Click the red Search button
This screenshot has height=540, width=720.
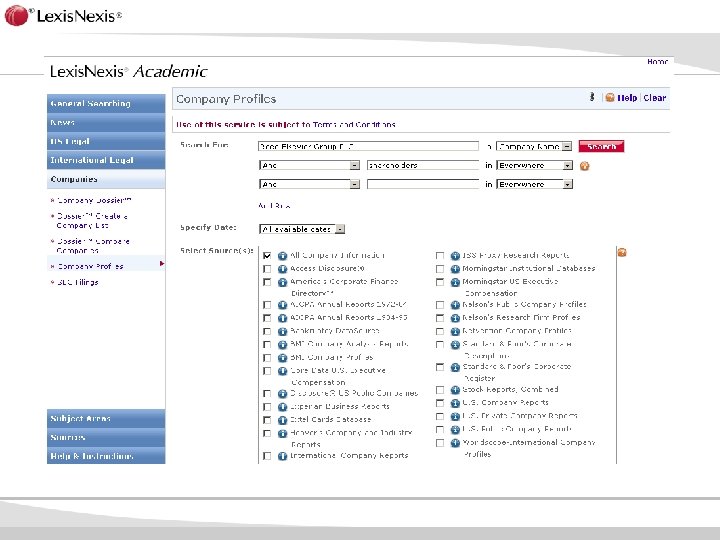point(602,146)
